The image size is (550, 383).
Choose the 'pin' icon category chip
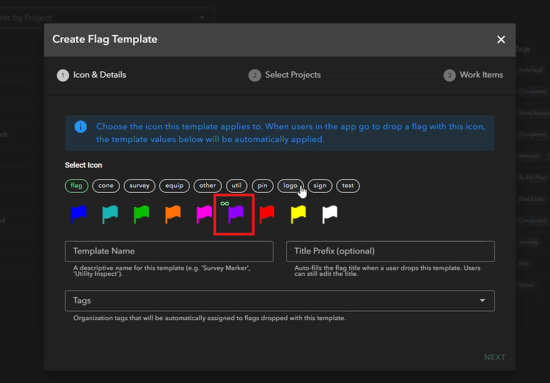[x=262, y=186]
